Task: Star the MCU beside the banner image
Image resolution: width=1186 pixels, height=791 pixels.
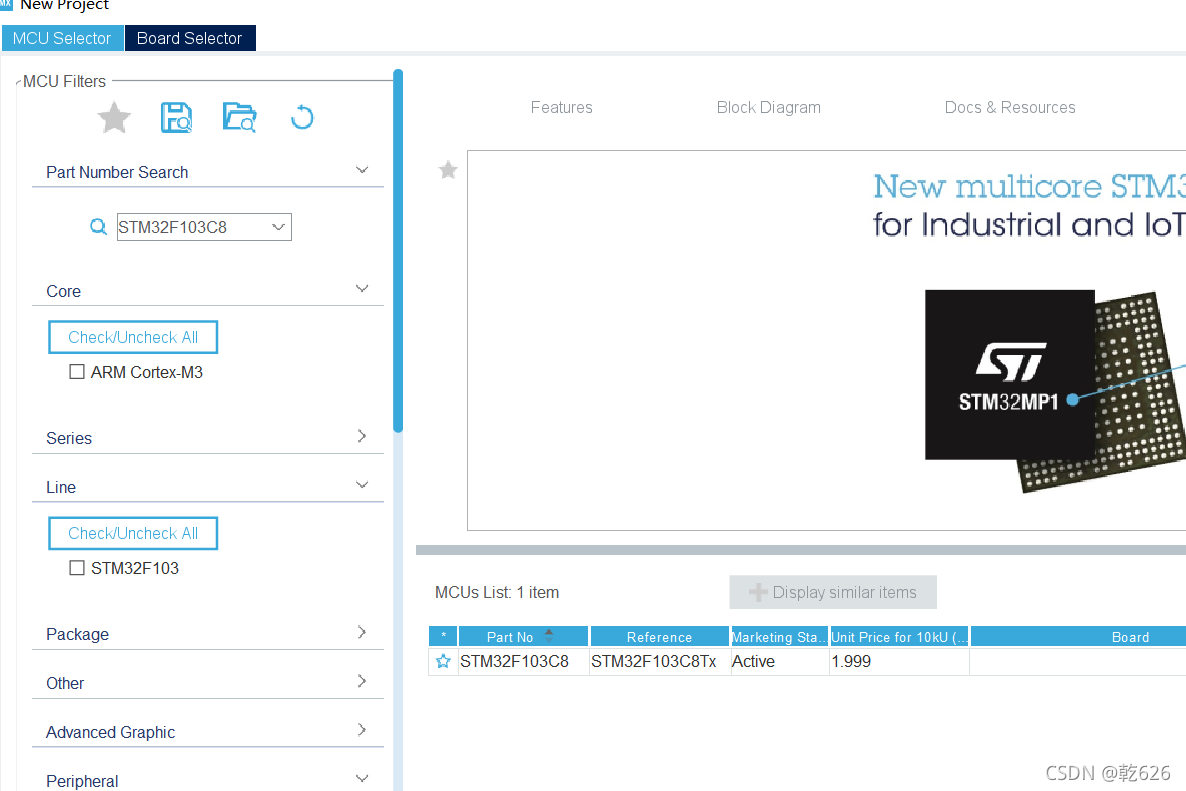Action: pyautogui.click(x=448, y=169)
